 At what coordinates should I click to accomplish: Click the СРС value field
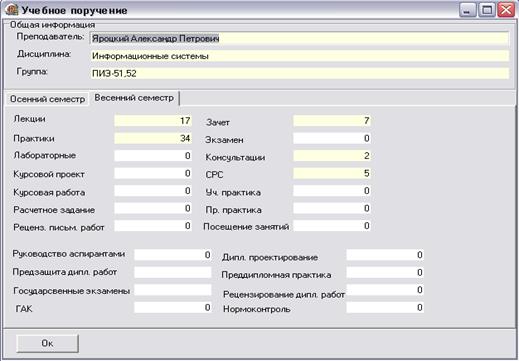pyautogui.click(x=332, y=173)
